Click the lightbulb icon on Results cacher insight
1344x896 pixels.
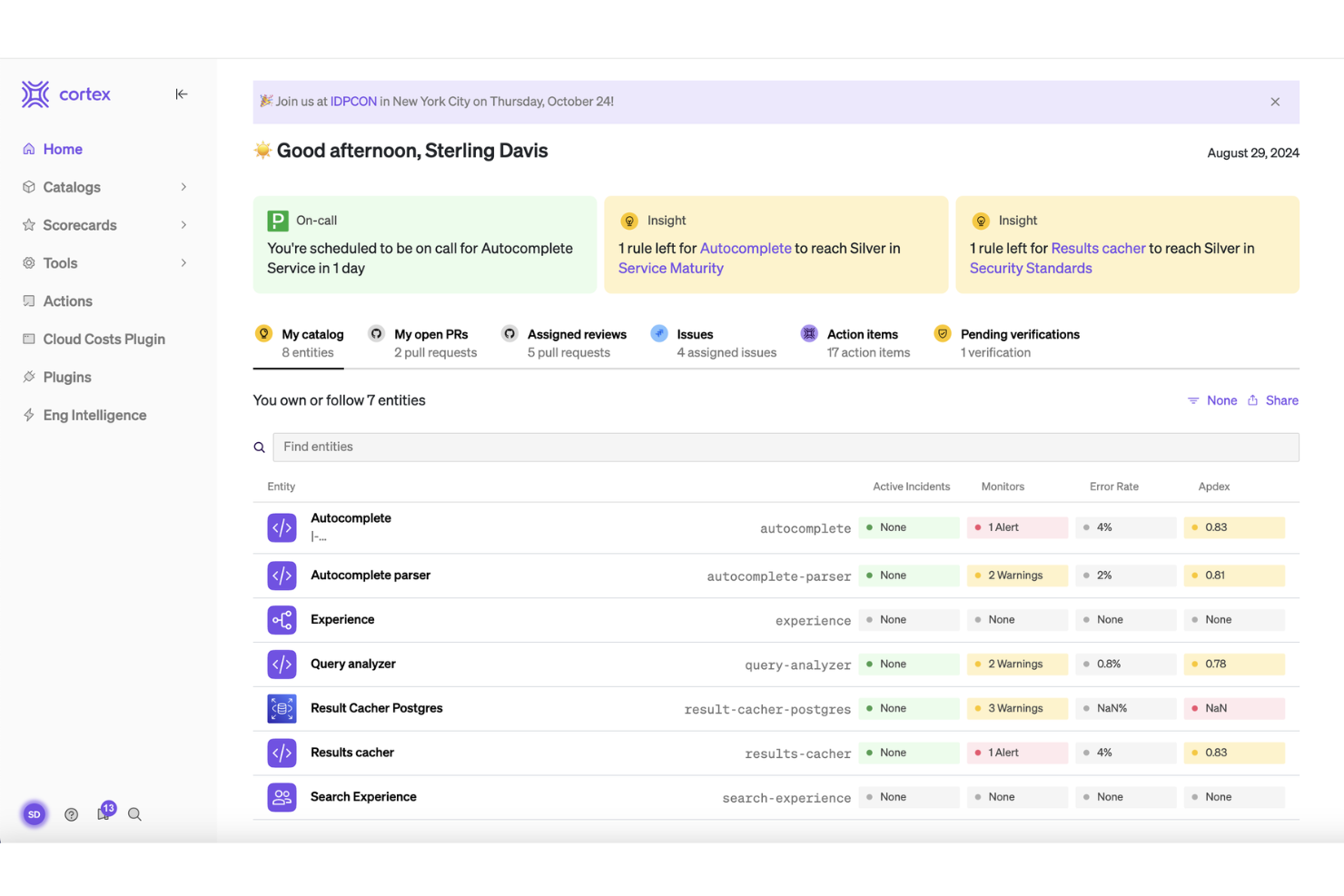pyautogui.click(x=981, y=221)
